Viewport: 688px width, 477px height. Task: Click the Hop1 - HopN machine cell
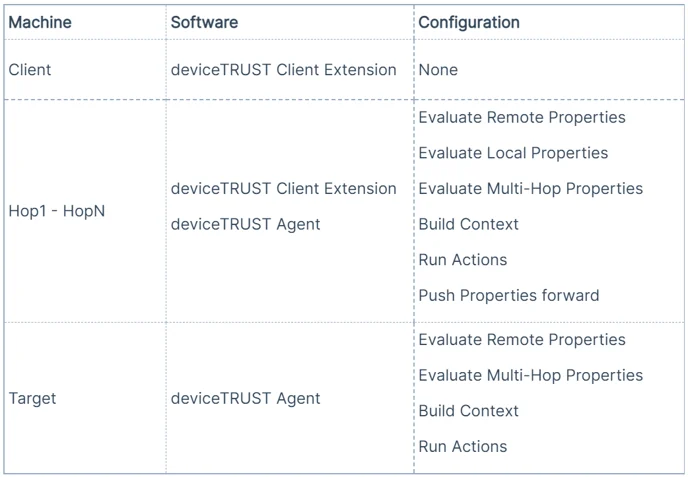point(56,211)
